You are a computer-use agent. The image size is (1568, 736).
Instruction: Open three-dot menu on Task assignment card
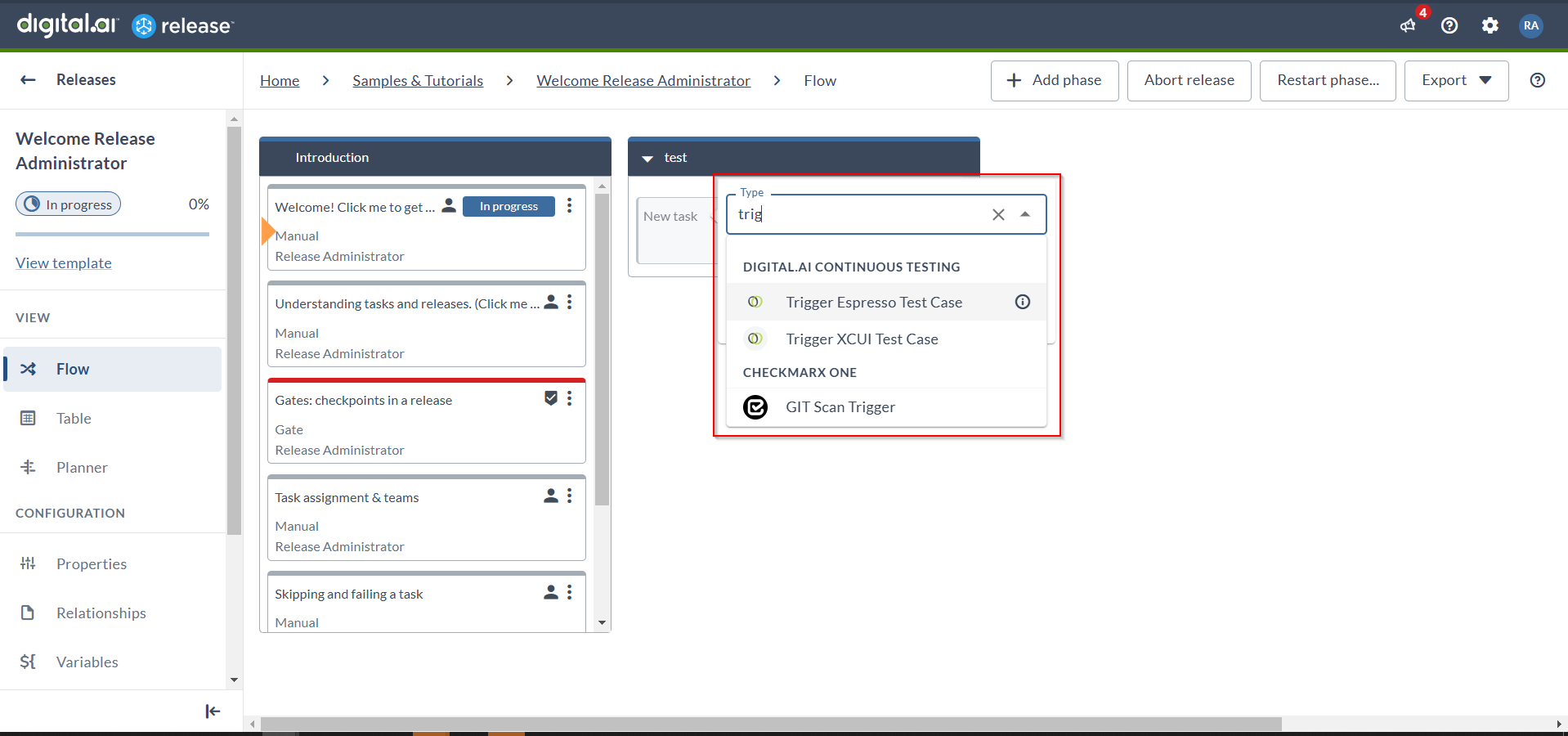tap(570, 496)
